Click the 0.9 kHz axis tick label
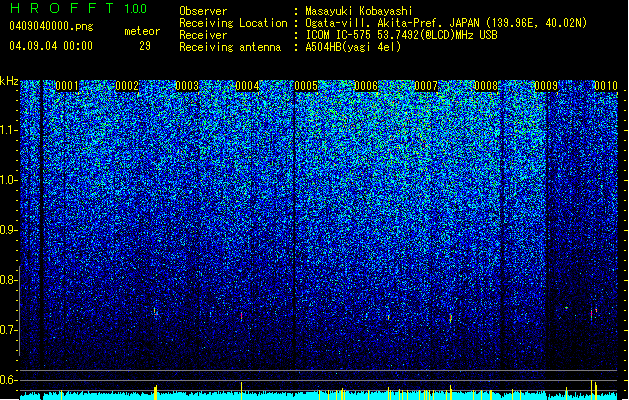The height and width of the screenshot is (400, 629). (9, 230)
